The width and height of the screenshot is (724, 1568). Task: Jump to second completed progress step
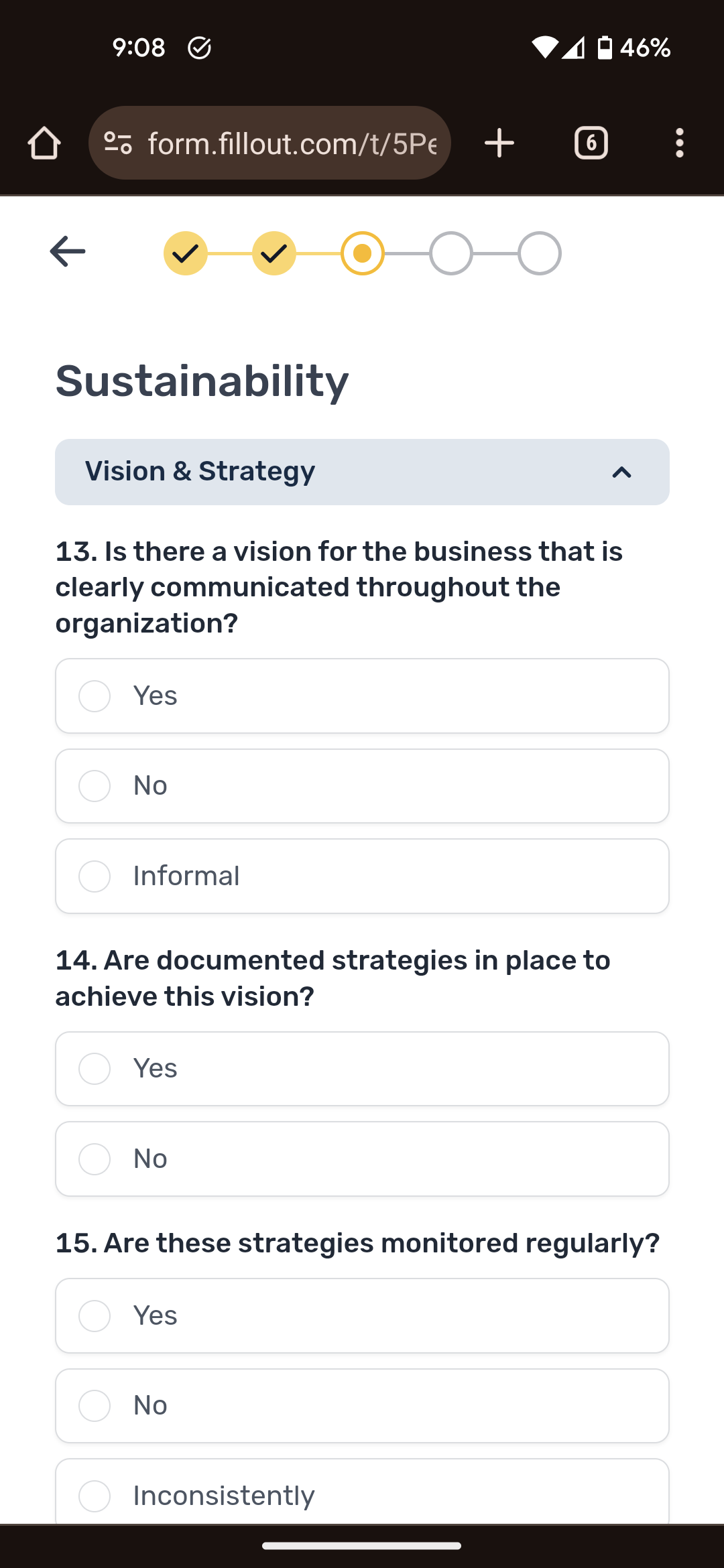(274, 253)
